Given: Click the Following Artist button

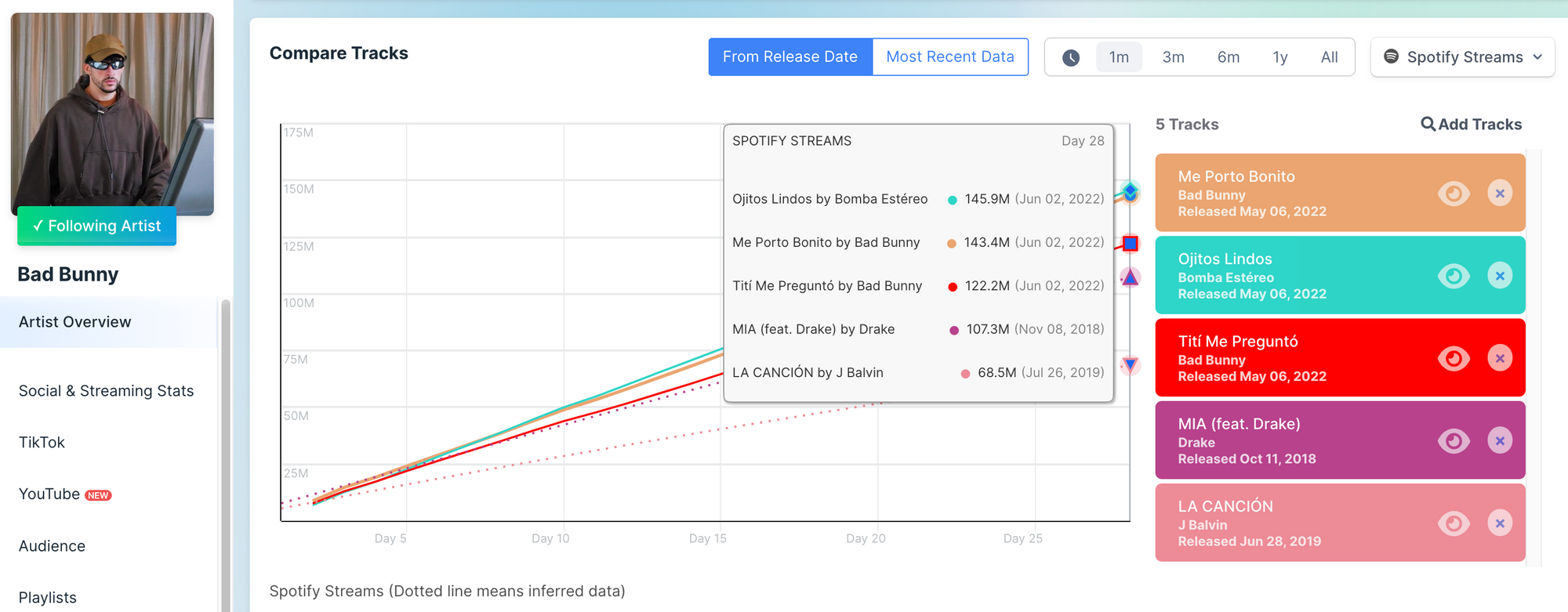Looking at the screenshot, I should [97, 226].
